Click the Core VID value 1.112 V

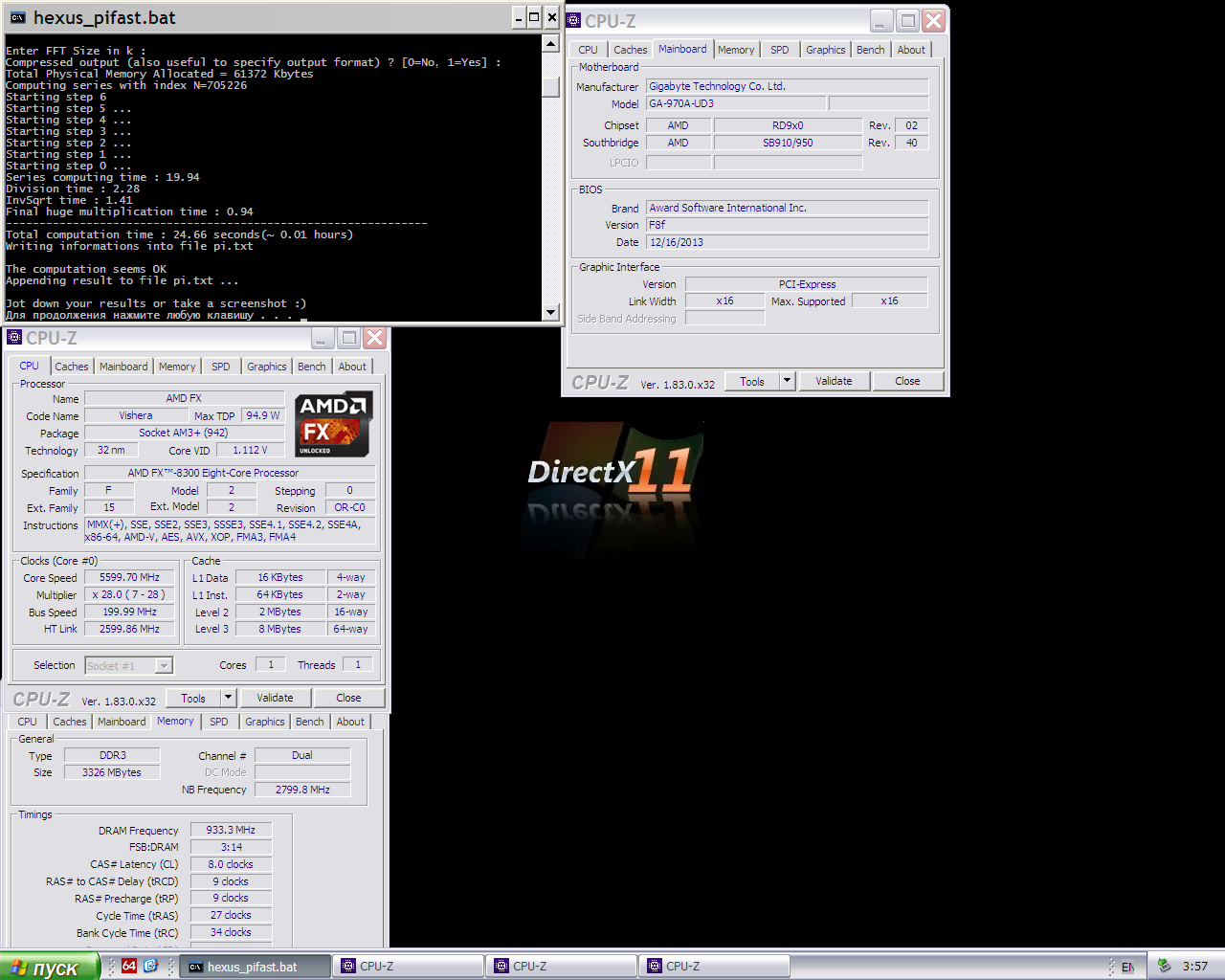coord(250,450)
